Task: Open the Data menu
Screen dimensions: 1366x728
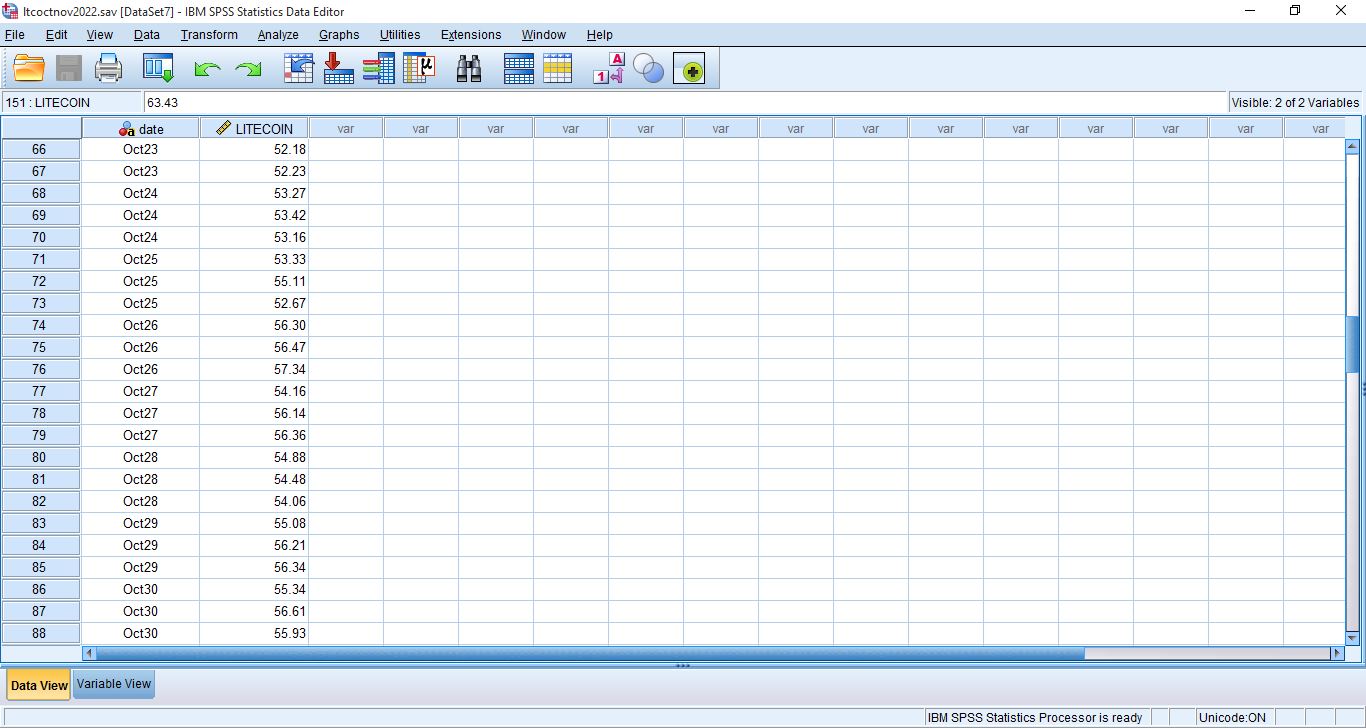Action: coord(146,34)
